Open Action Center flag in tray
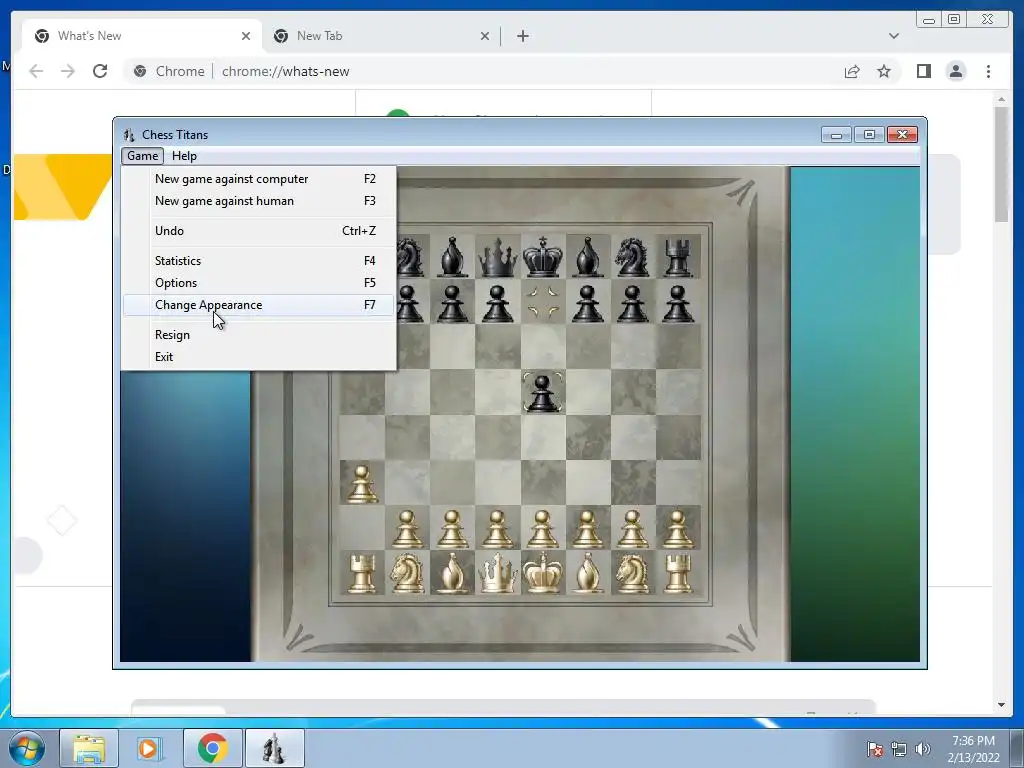 [875, 749]
